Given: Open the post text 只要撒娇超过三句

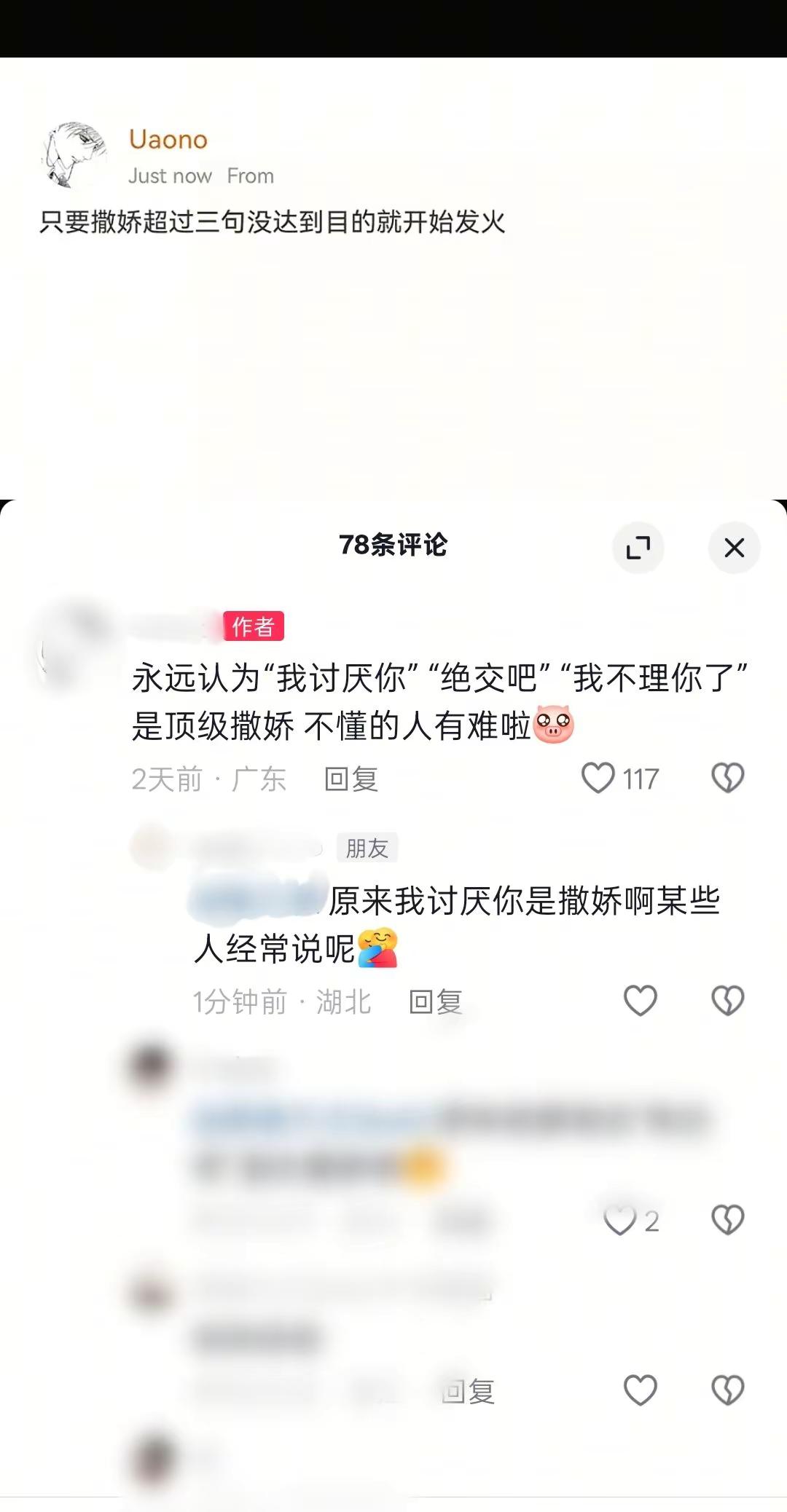Looking at the screenshot, I should (272, 221).
